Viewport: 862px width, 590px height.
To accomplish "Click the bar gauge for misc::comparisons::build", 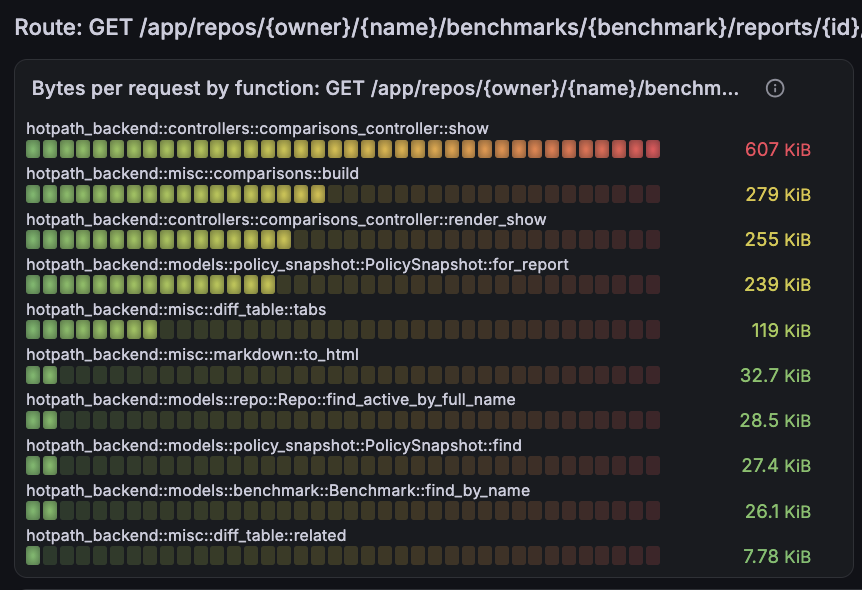I will coord(343,194).
